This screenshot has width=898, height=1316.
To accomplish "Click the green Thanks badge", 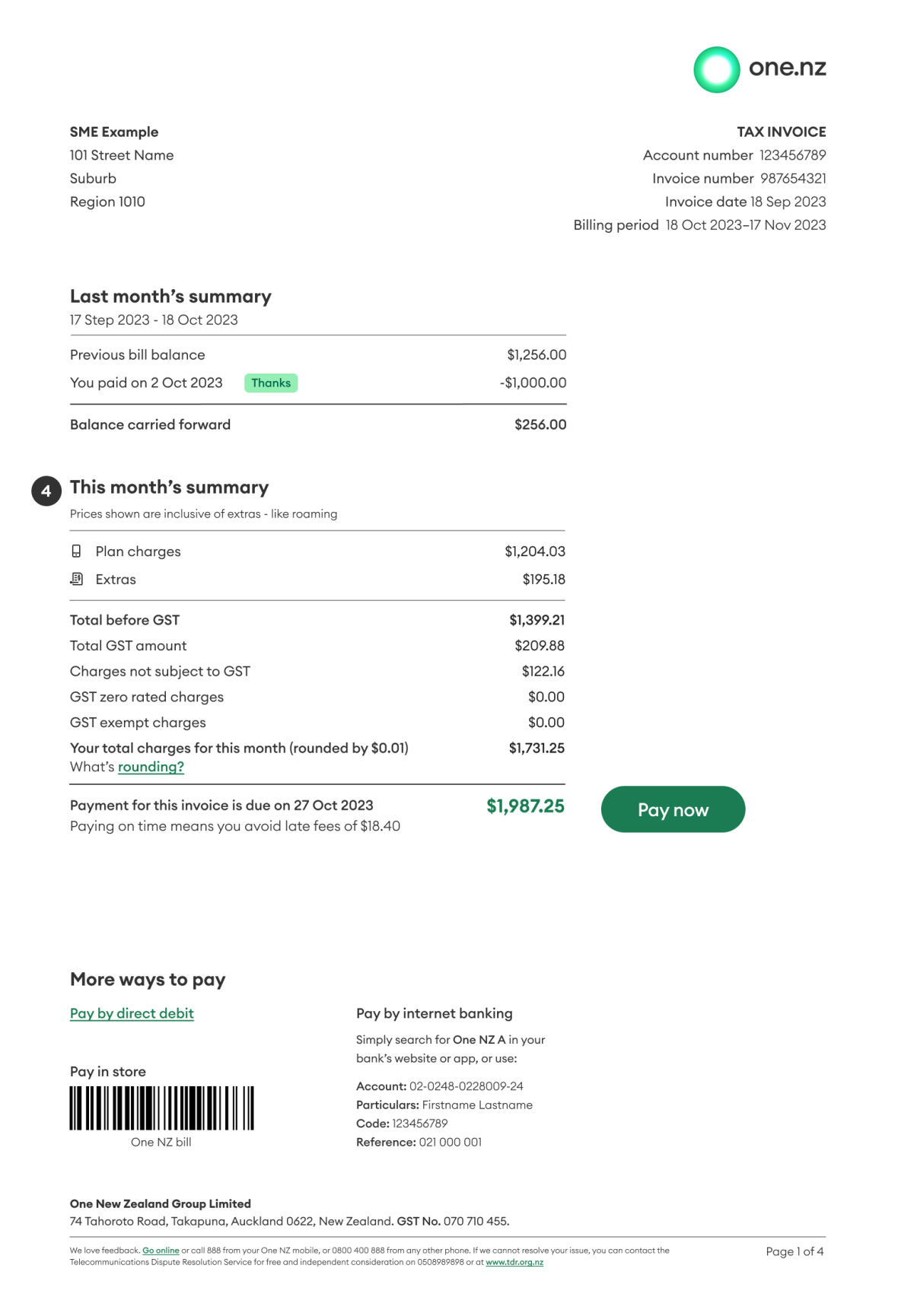I will pyautogui.click(x=271, y=383).
